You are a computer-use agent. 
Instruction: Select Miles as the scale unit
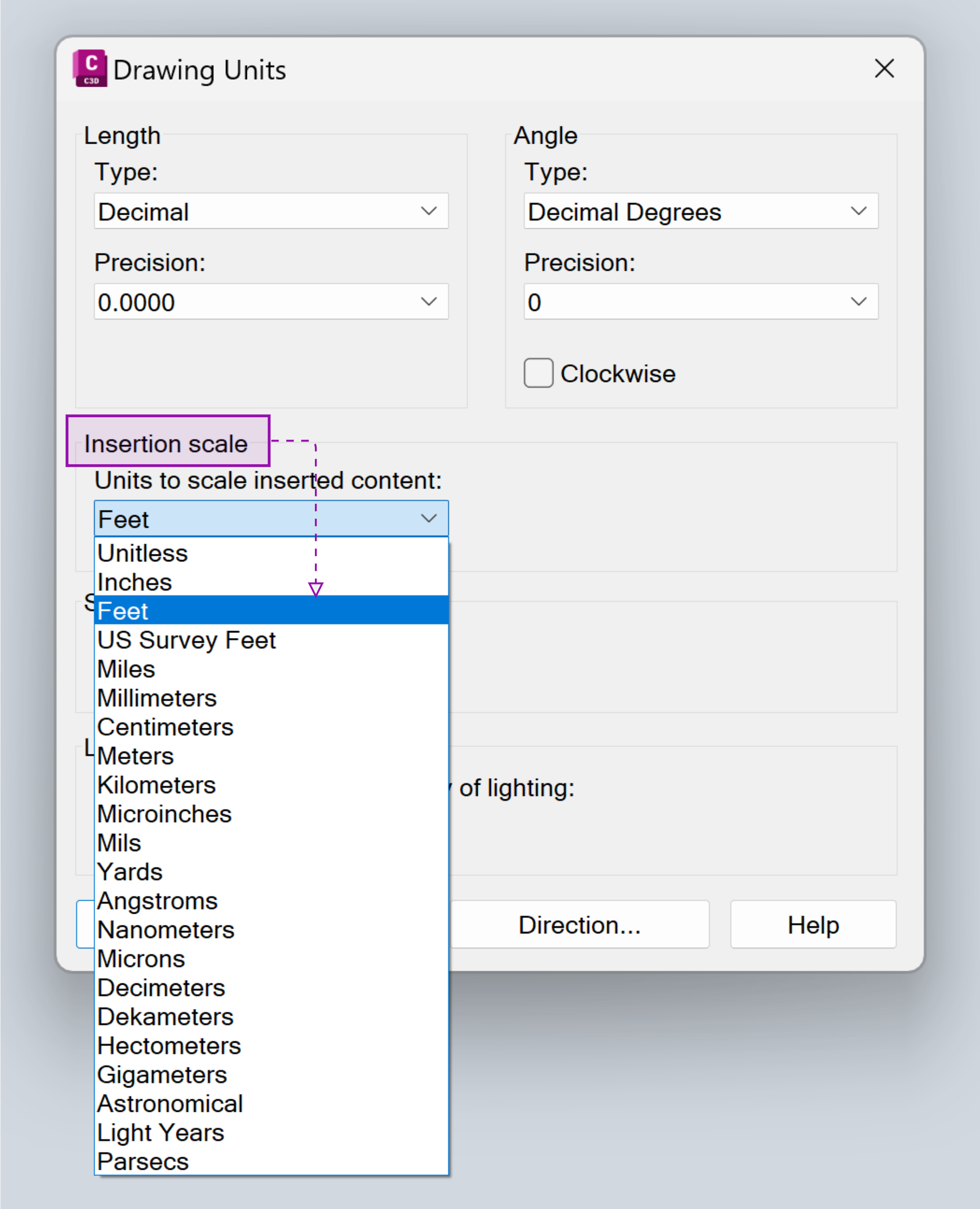[x=126, y=669]
